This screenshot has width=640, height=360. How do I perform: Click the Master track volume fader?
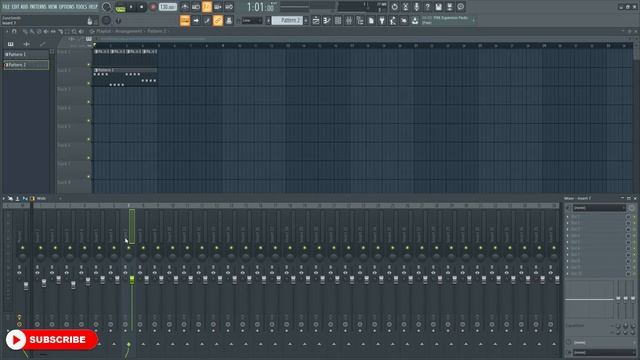pos(26,286)
